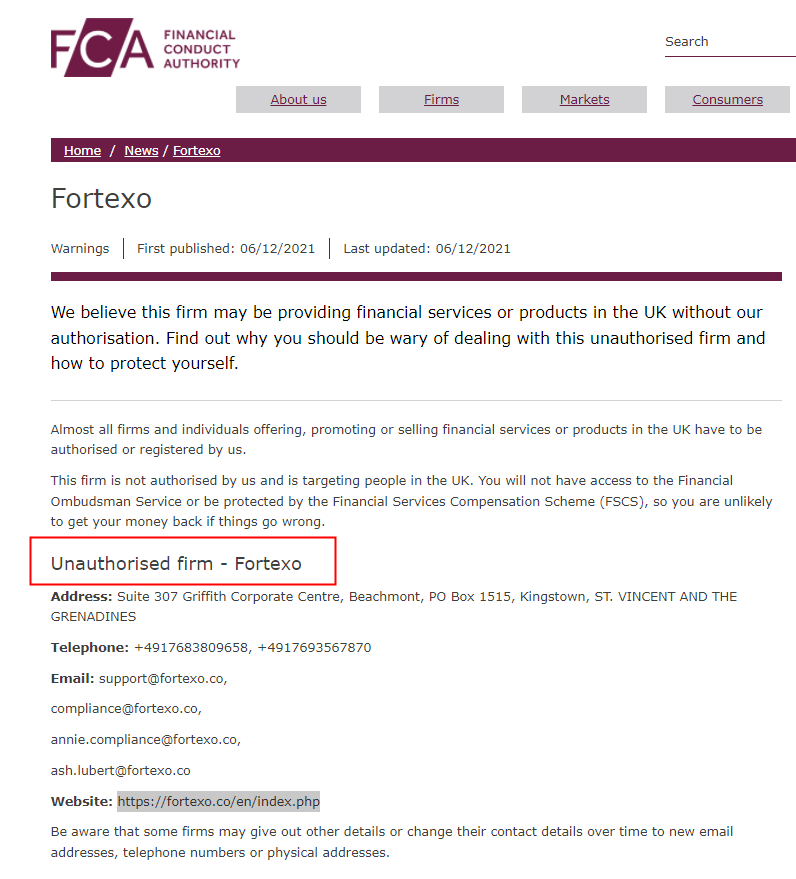Click the First published date text
This screenshot has width=796, height=879.
pyautogui.click(x=226, y=249)
